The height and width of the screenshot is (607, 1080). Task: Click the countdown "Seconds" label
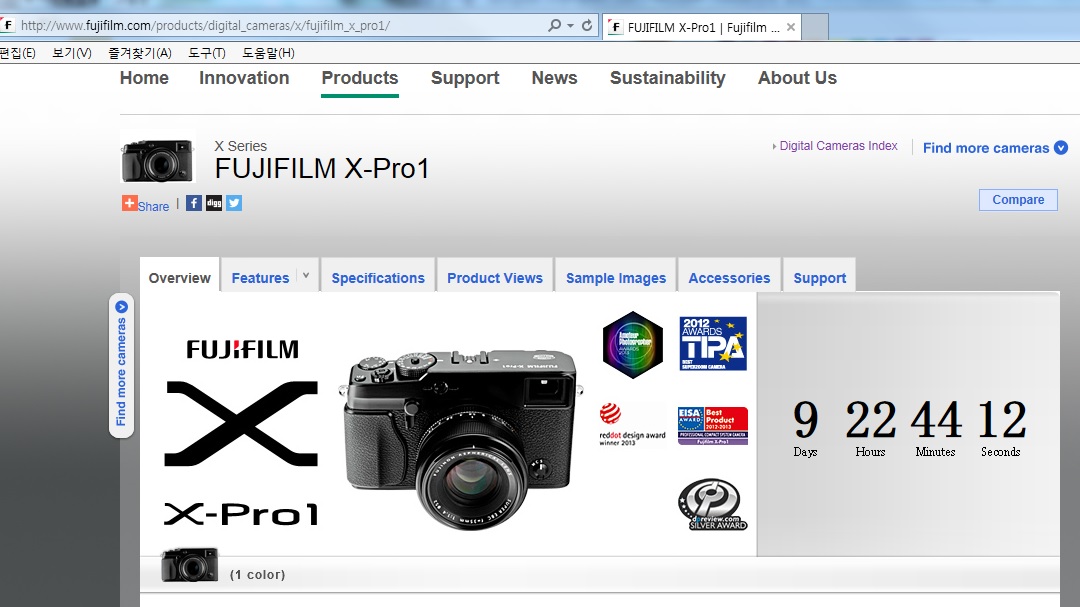click(x=1001, y=452)
